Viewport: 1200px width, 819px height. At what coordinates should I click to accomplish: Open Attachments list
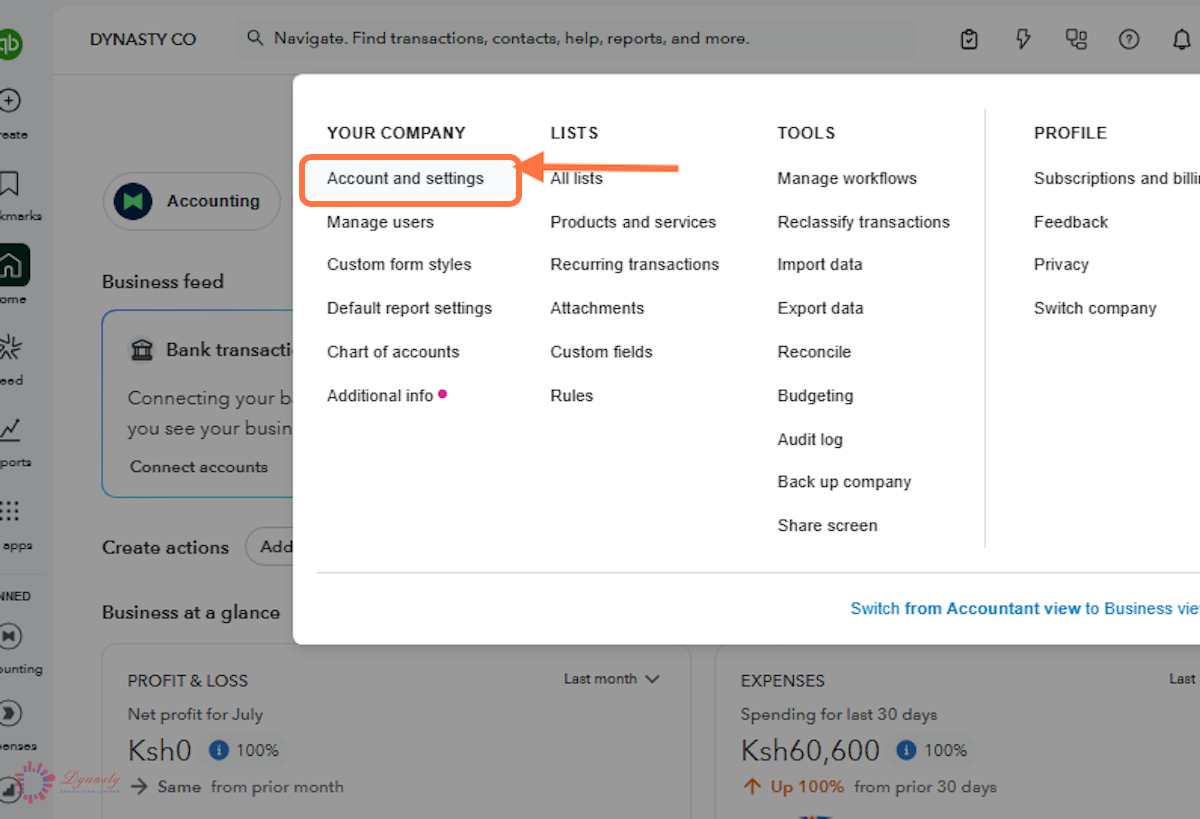click(x=597, y=308)
